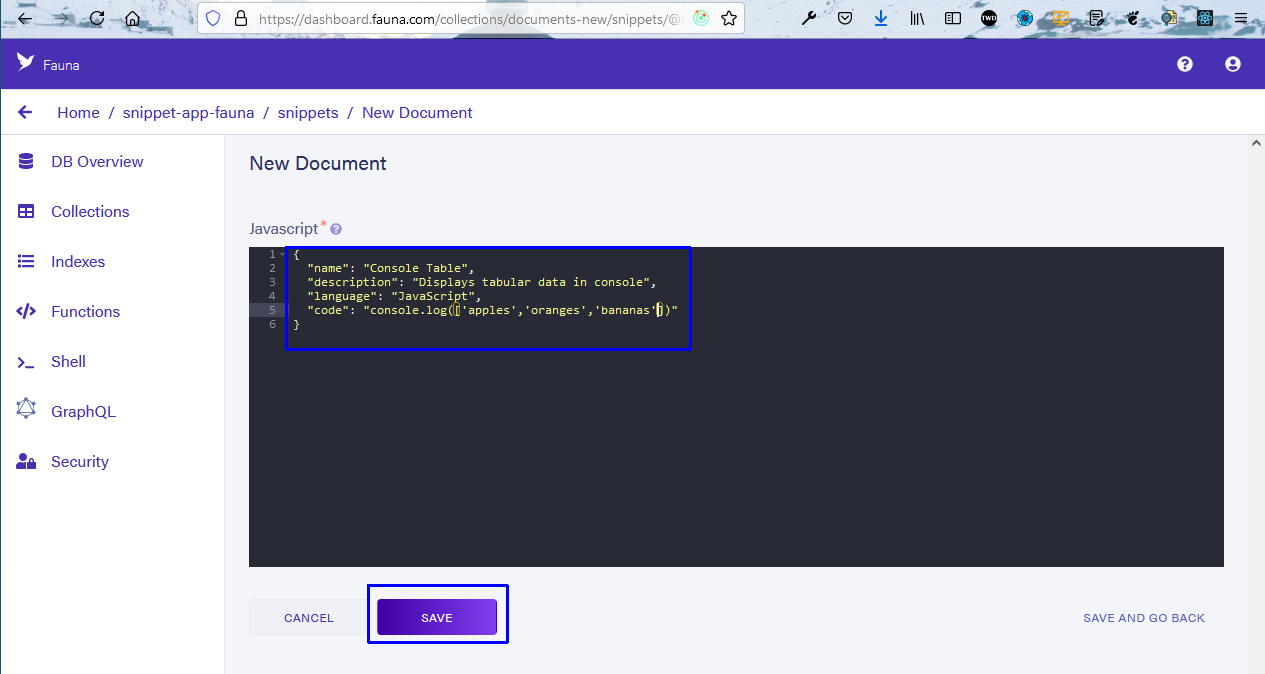This screenshot has height=674, width=1265.
Task: Open the TWD extension
Action: pos(989,18)
